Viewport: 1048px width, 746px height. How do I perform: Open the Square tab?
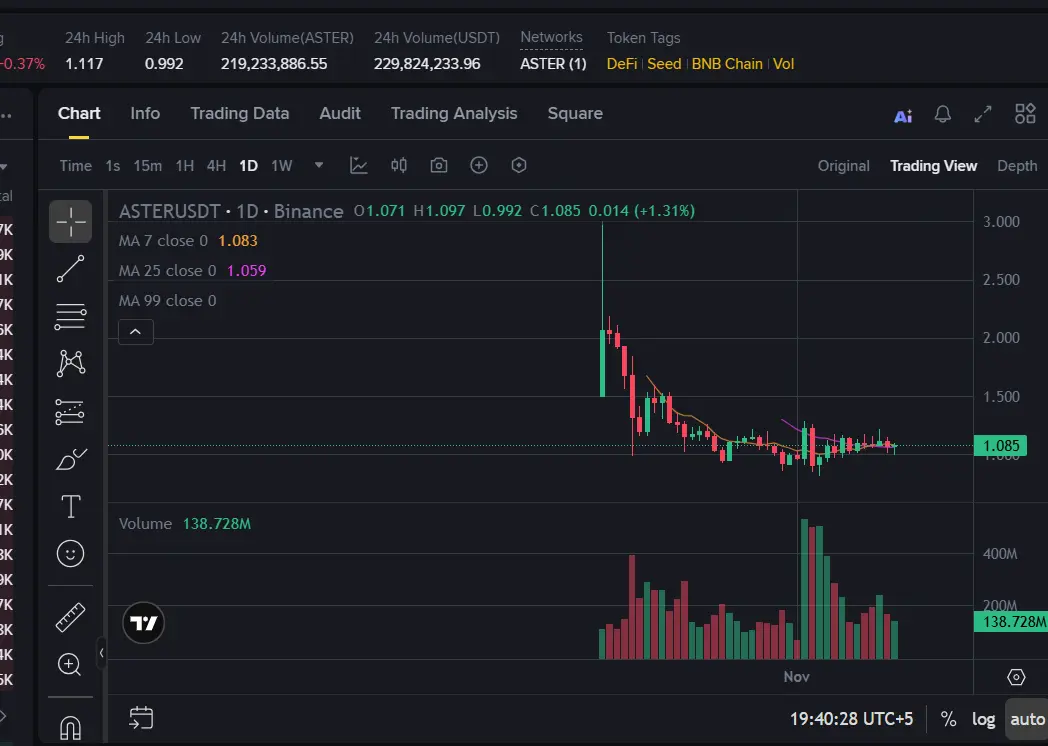(575, 113)
